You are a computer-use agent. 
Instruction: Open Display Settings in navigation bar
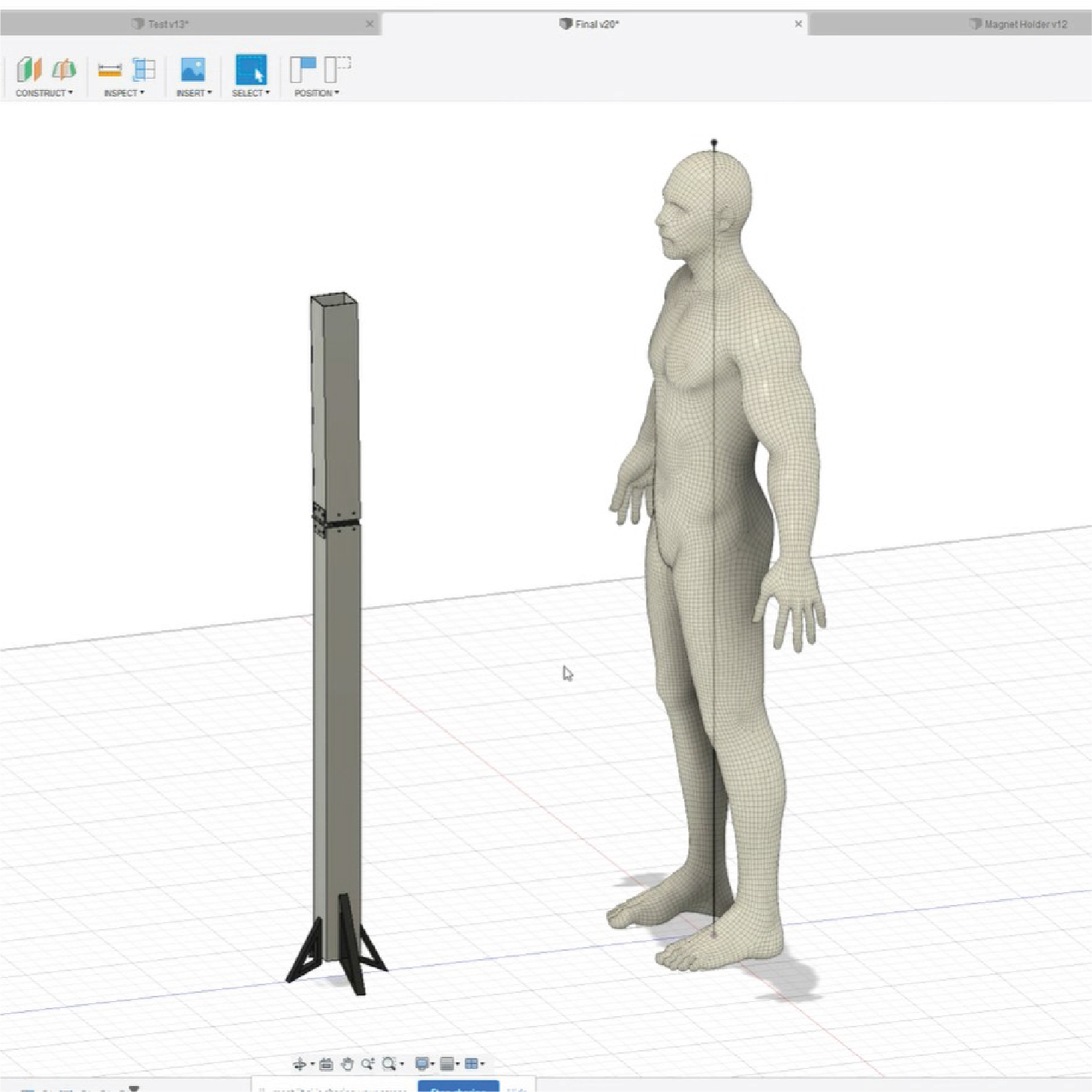click(423, 1063)
